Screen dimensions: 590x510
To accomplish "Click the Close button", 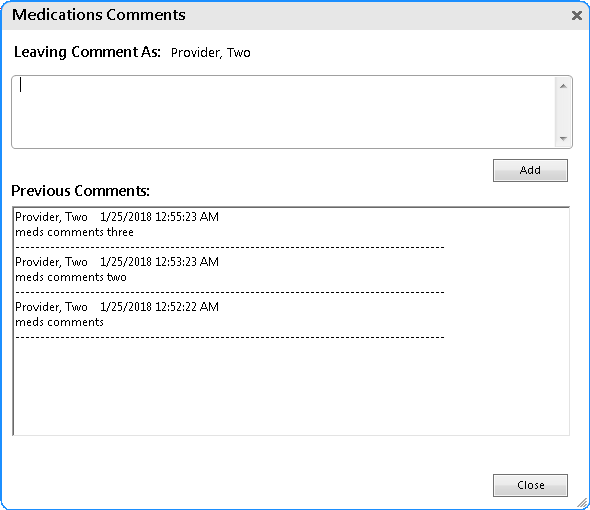I will 530,485.
